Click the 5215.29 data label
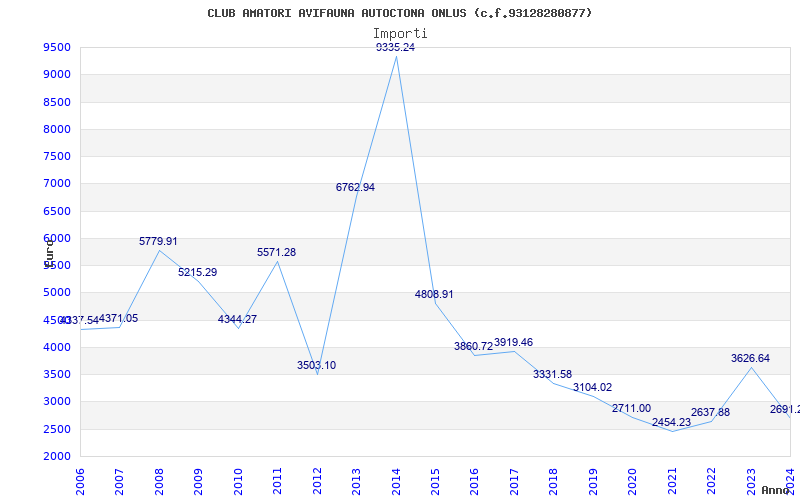 197,272
